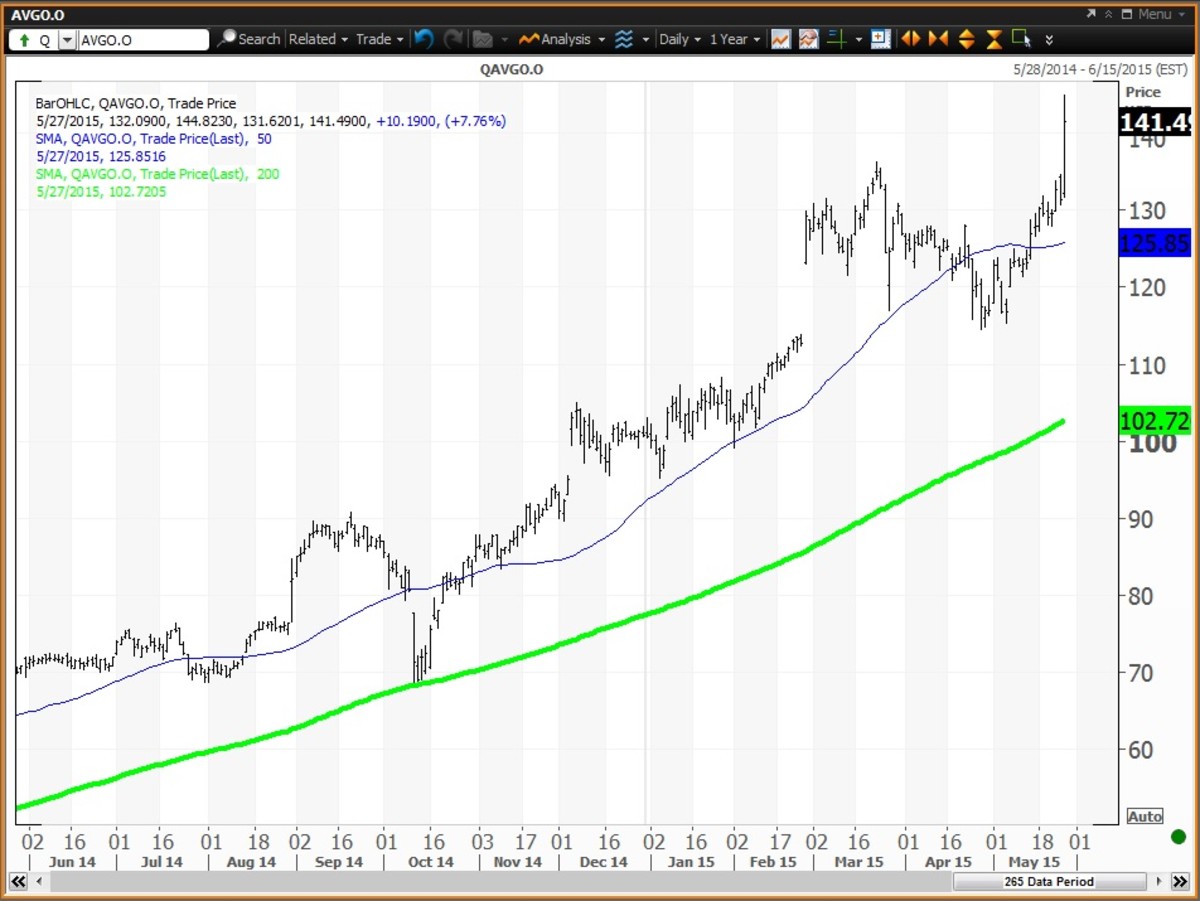Click the blue undo arrow
This screenshot has width=1200, height=901.
423,39
